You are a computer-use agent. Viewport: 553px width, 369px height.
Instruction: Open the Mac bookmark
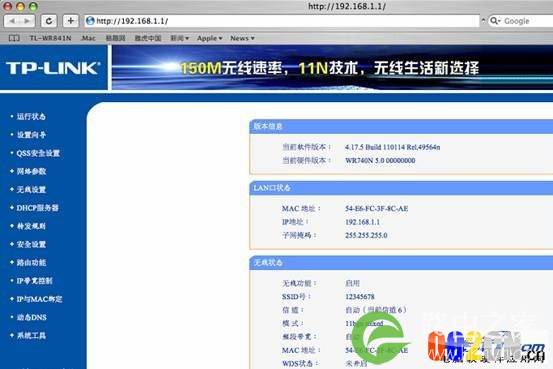88,38
